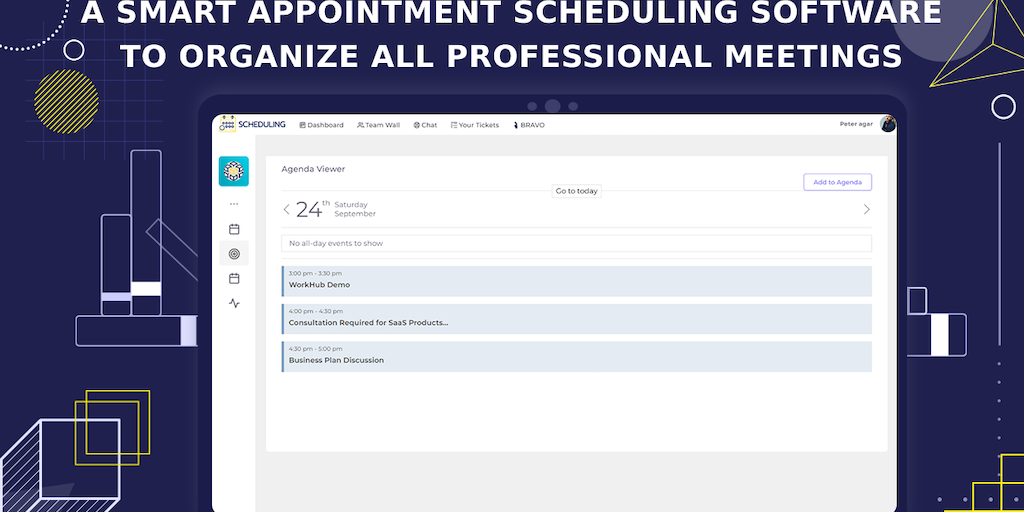Click the Go to today button

click(x=577, y=191)
